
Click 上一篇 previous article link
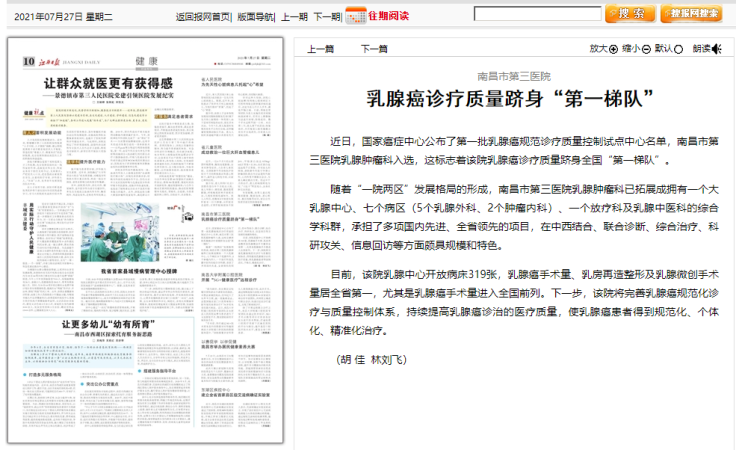320,48
